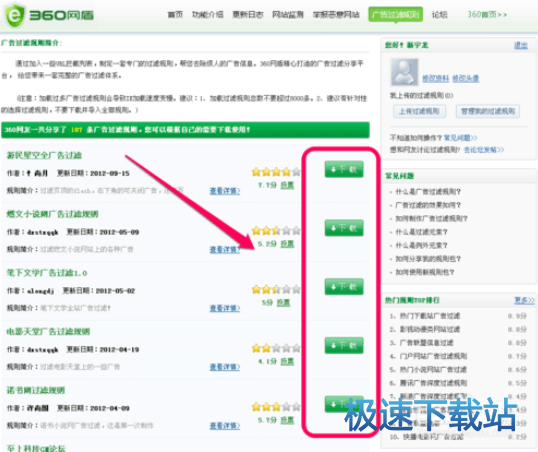View details of 笔下文学广告过滤1.0 rule

225,308
